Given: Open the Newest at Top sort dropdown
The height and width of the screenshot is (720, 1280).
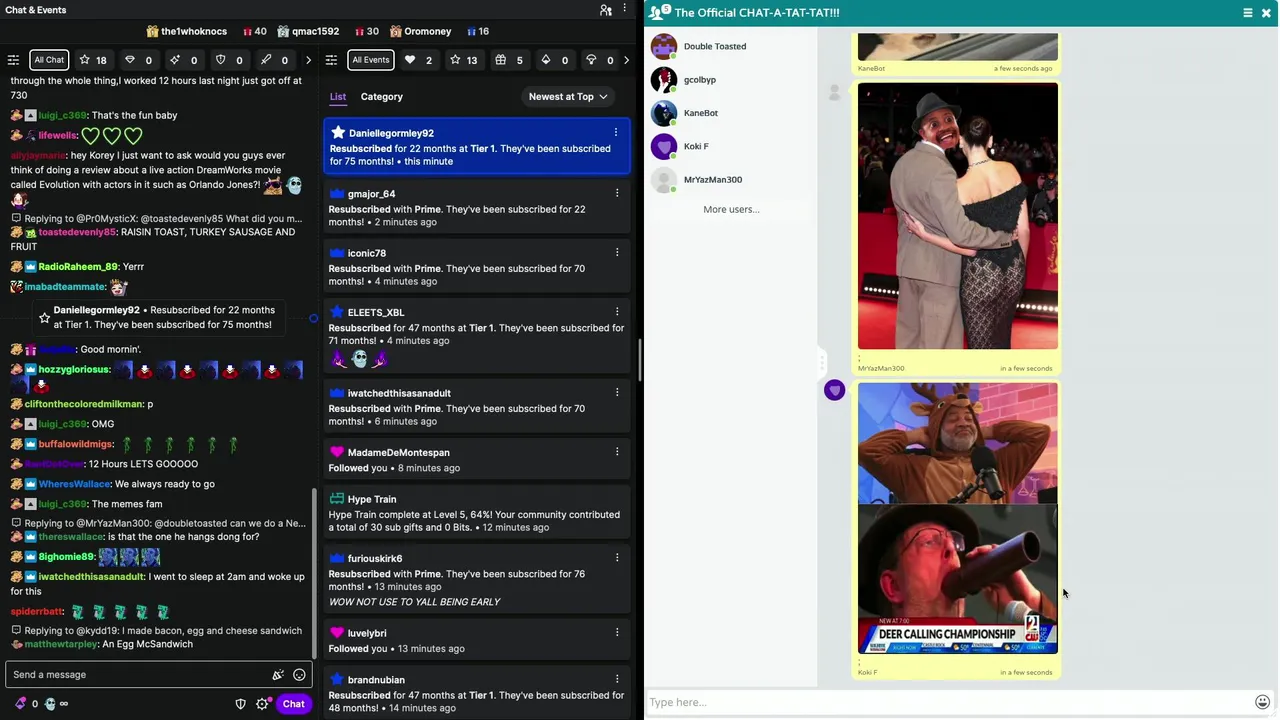Looking at the screenshot, I should tap(568, 97).
